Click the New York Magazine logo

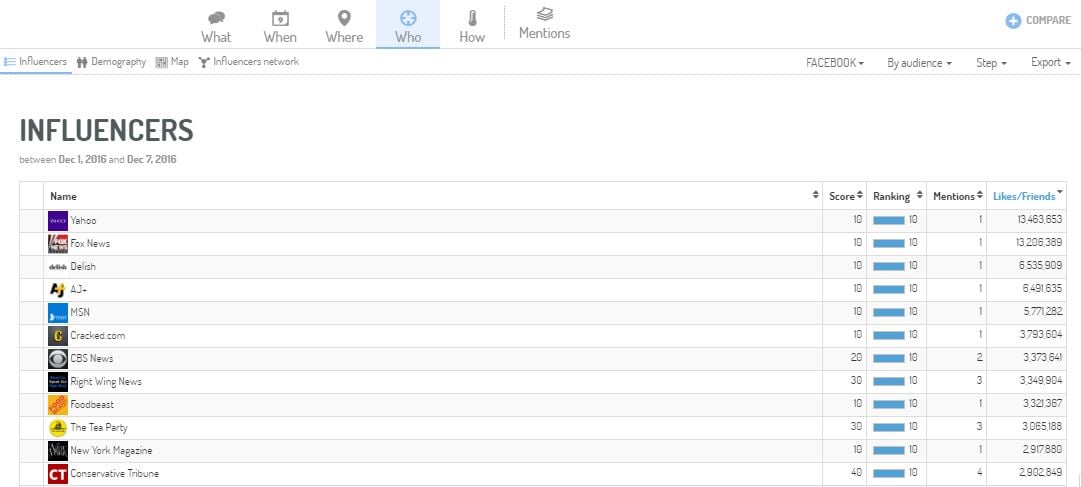58,450
